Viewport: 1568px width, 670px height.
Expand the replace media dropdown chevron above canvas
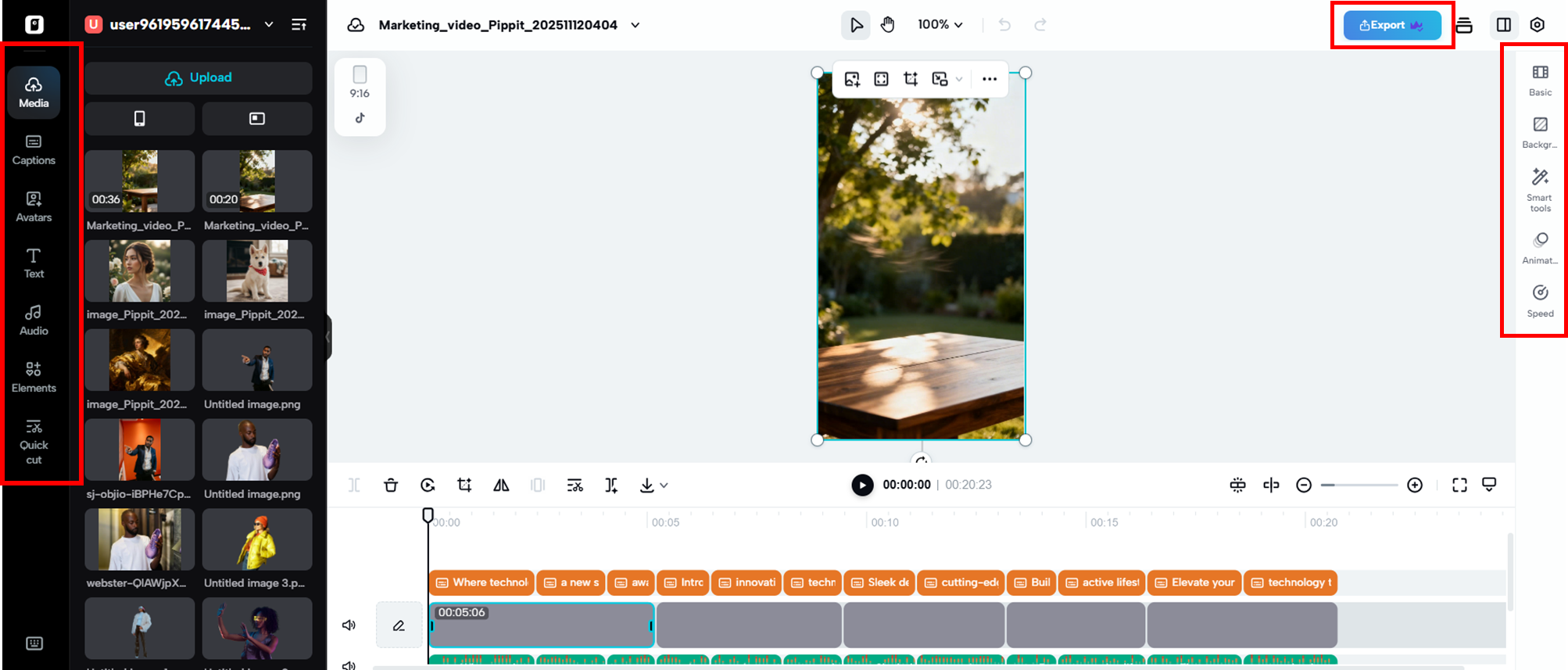pos(959,79)
